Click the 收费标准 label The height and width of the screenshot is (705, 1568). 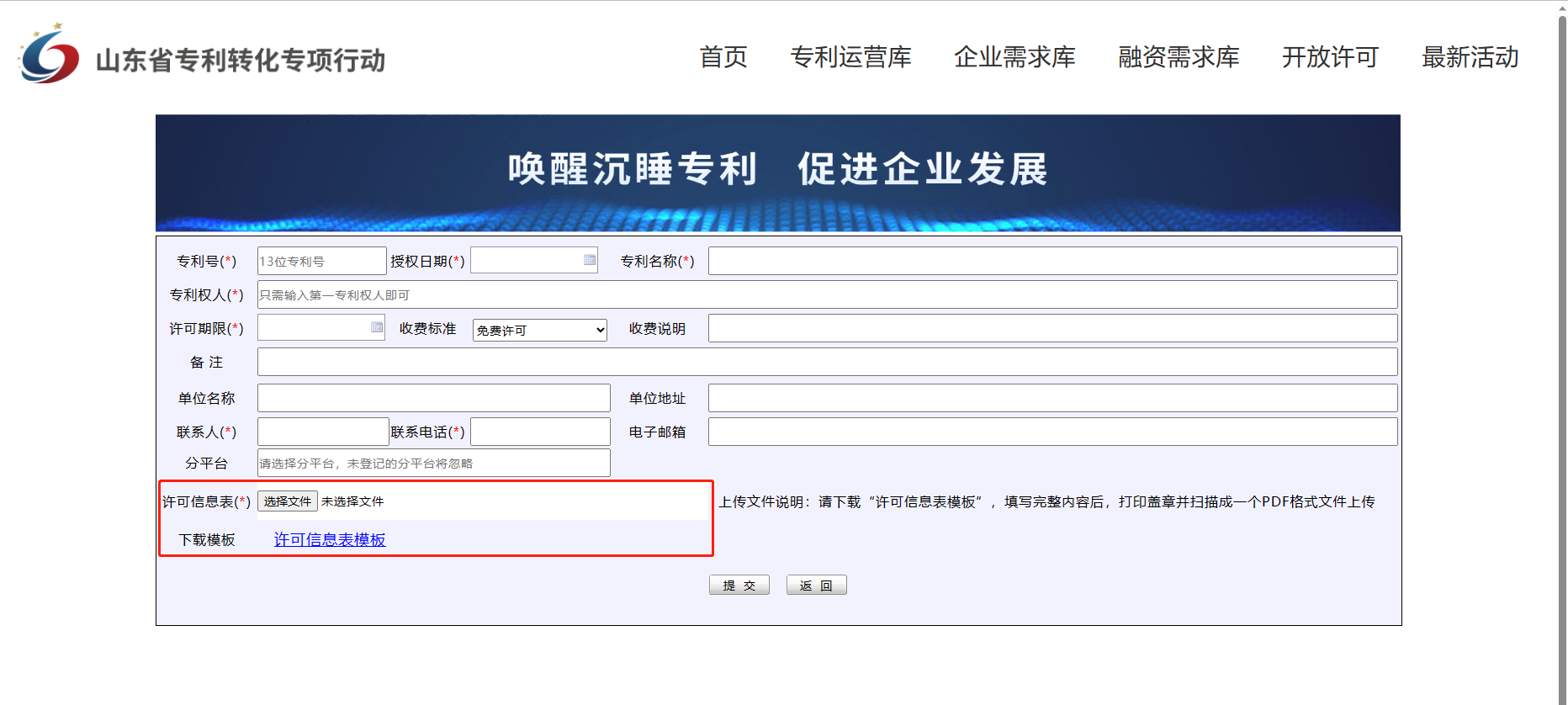pyautogui.click(x=427, y=328)
